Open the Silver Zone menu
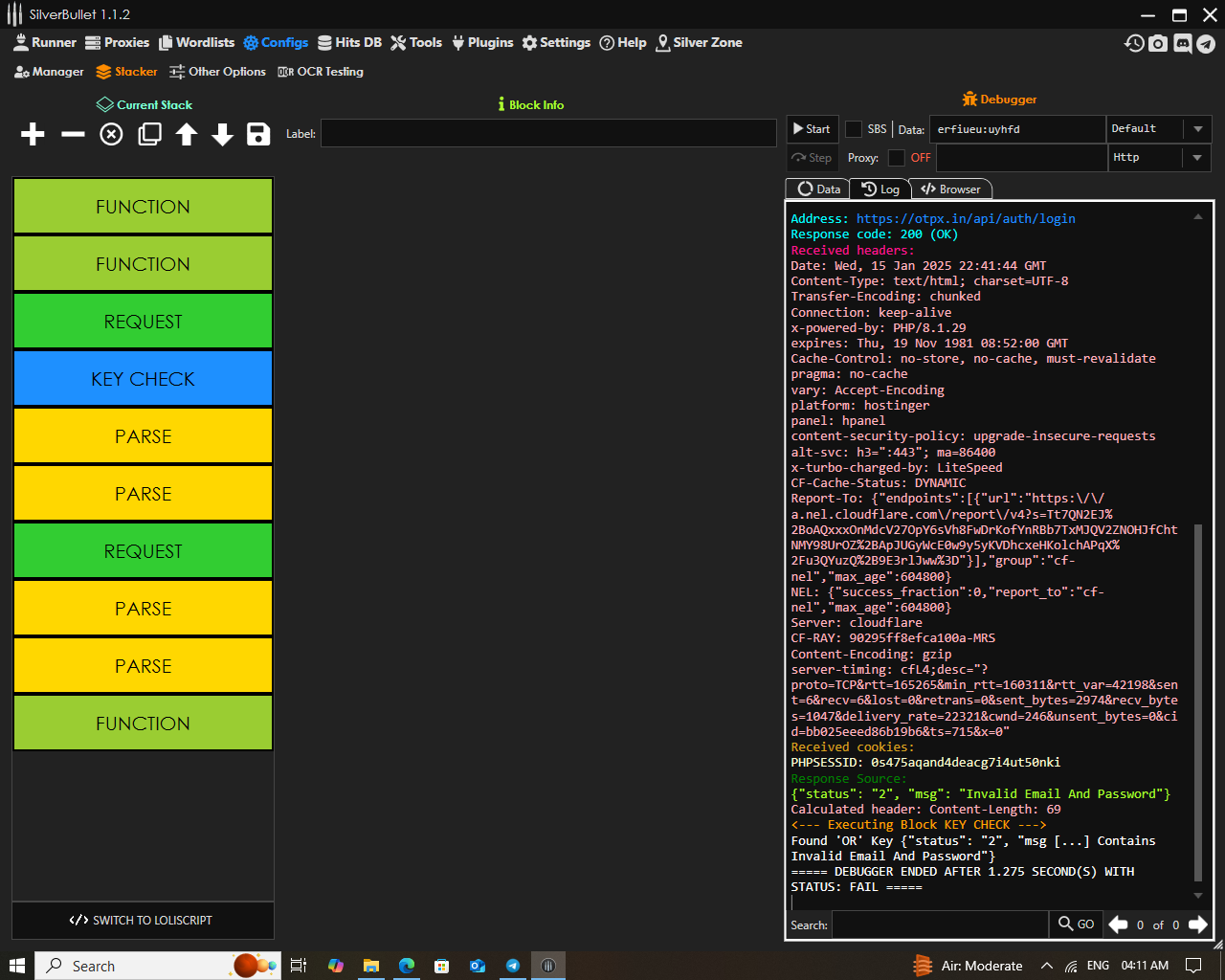The width and height of the screenshot is (1225, 980). [699, 42]
